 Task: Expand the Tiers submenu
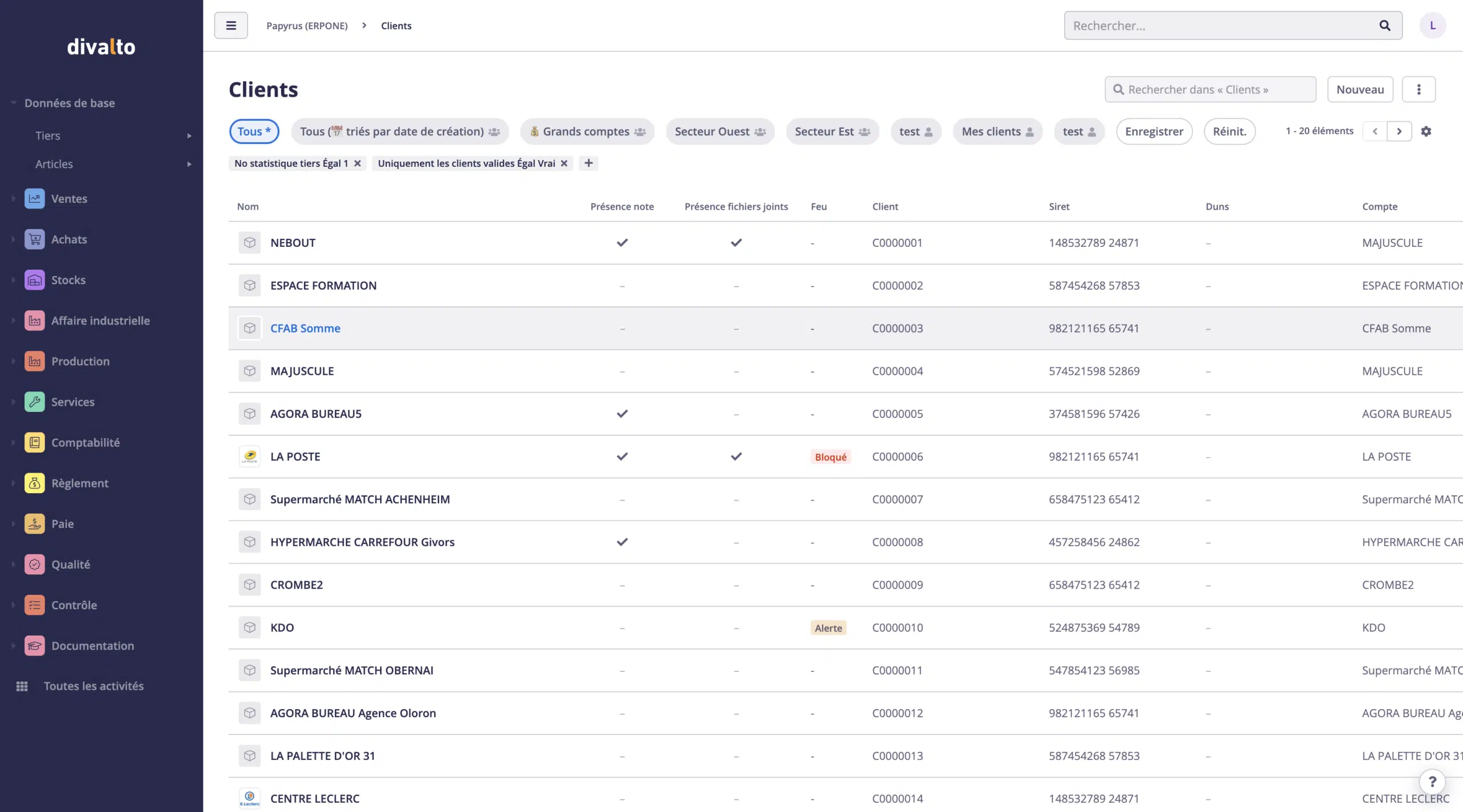(189, 136)
